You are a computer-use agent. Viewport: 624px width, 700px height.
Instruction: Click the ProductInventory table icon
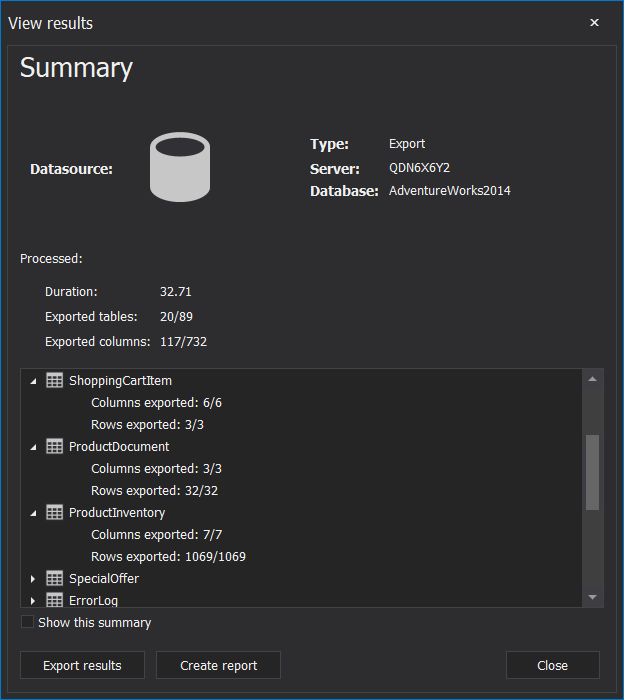(x=55, y=513)
